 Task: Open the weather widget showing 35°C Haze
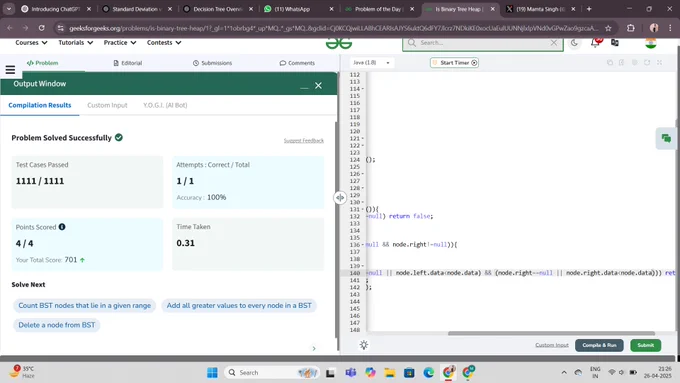coord(23,372)
